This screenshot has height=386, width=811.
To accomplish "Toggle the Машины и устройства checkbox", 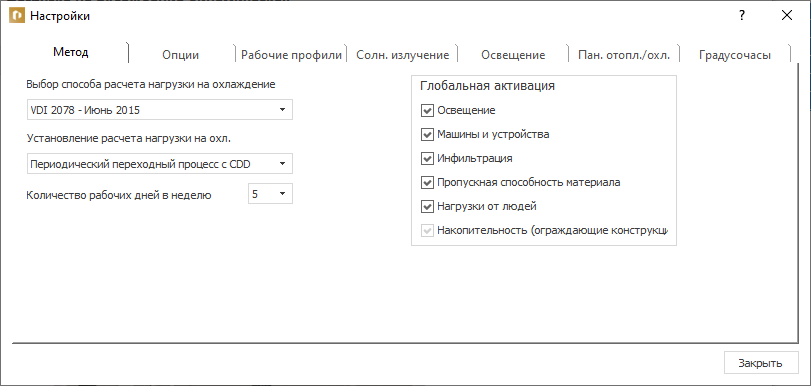I will click(427, 135).
